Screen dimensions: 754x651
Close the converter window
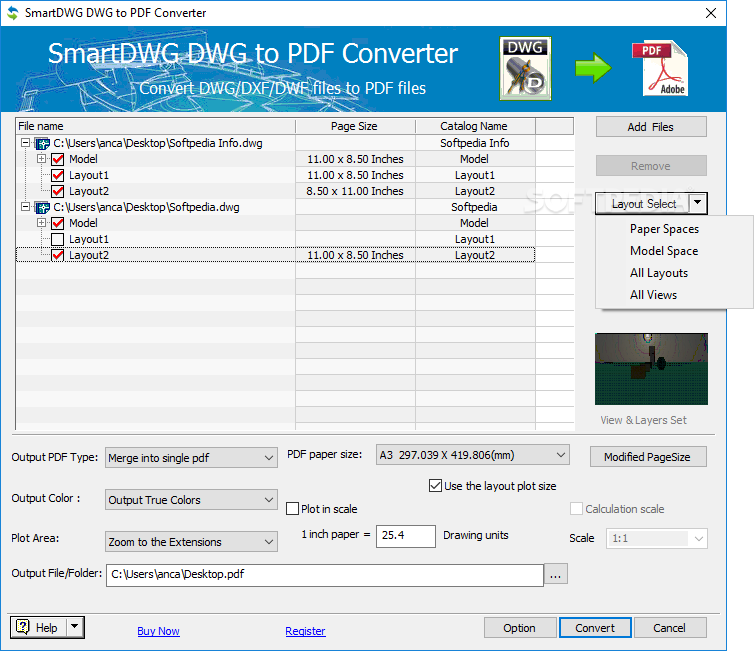711,13
